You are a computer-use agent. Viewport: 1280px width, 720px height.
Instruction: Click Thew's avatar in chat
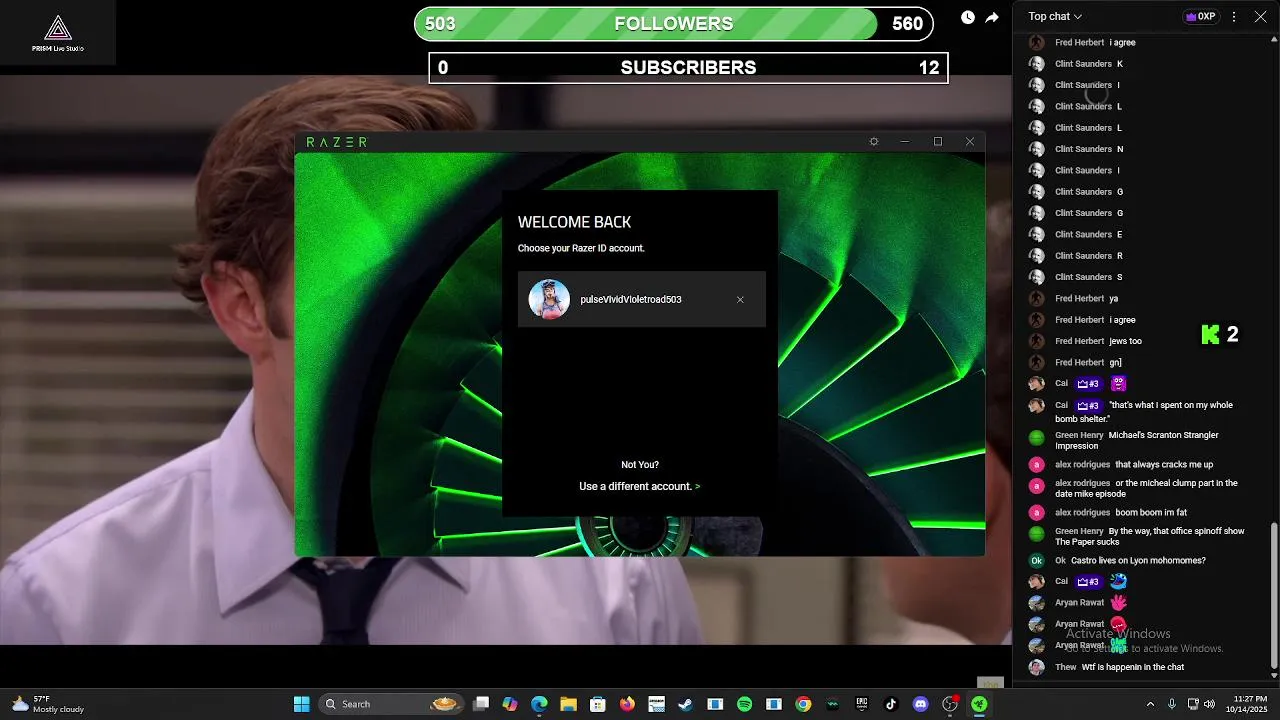(x=1036, y=667)
